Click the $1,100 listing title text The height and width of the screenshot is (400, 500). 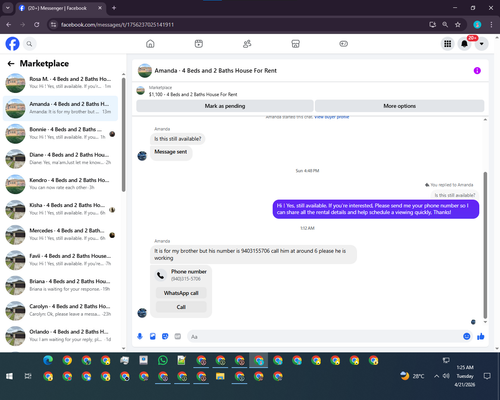(193, 95)
